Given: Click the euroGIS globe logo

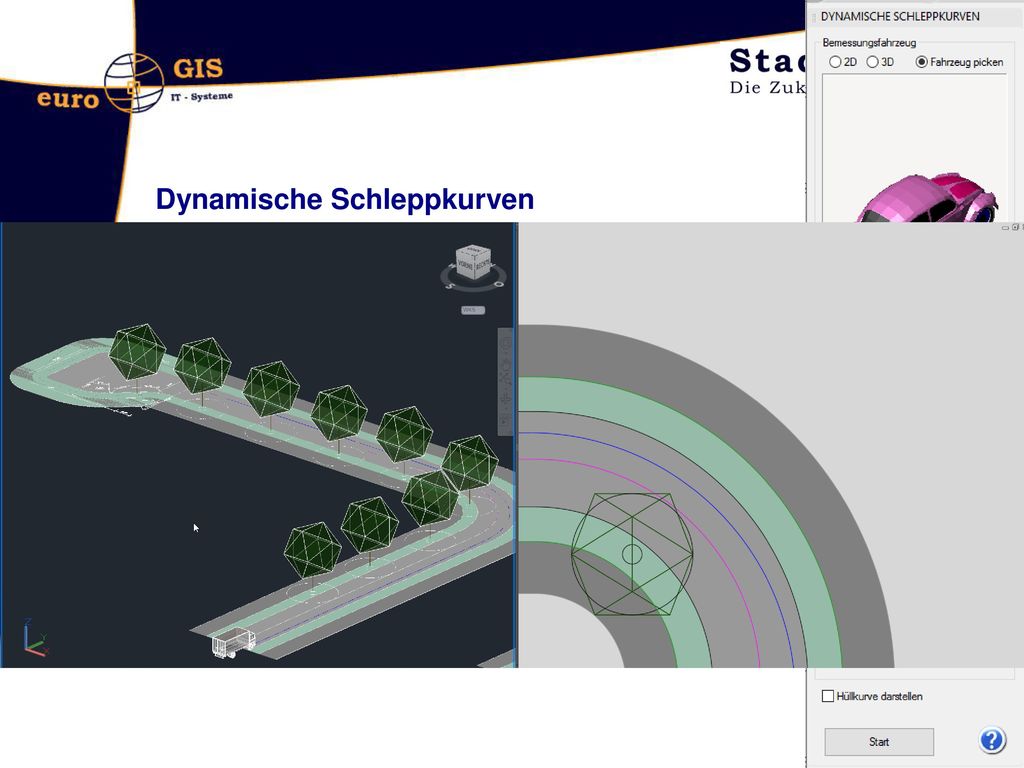Looking at the screenshot, I should pyautogui.click(x=133, y=84).
